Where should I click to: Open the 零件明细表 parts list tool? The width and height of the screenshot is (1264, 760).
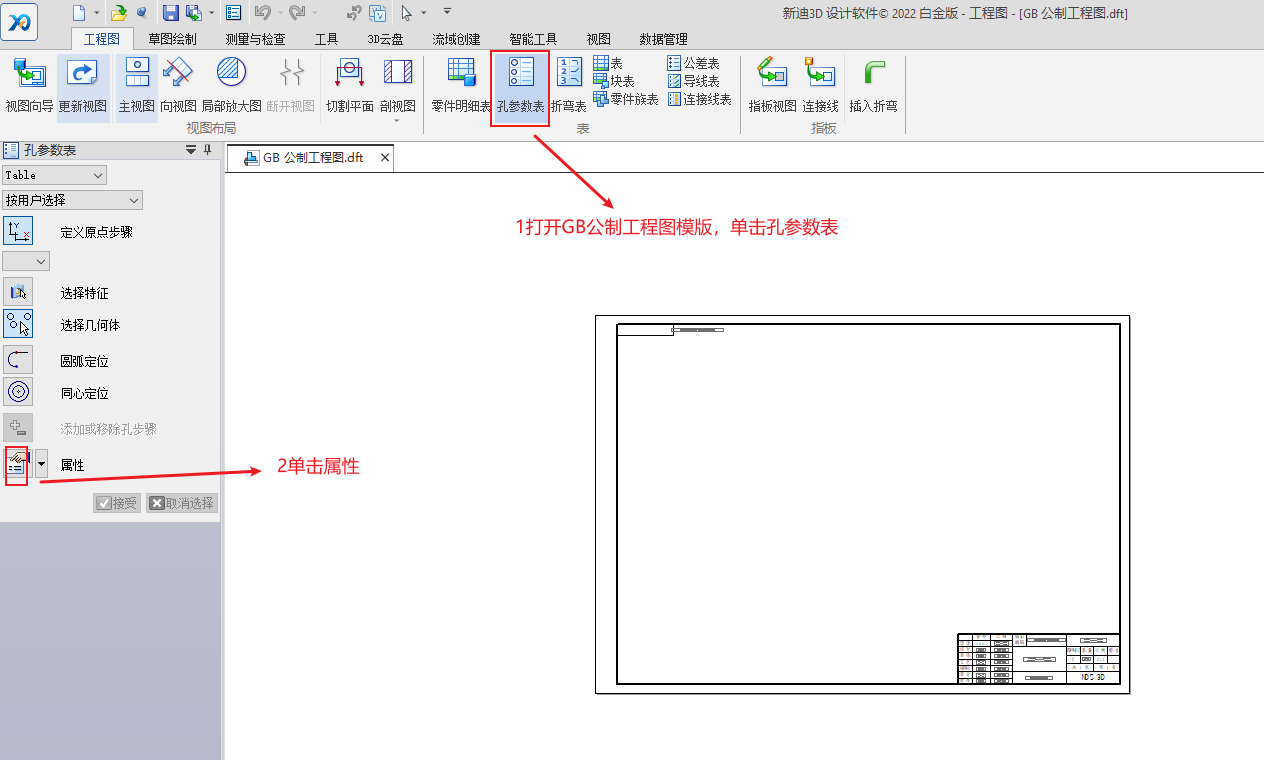point(461,85)
